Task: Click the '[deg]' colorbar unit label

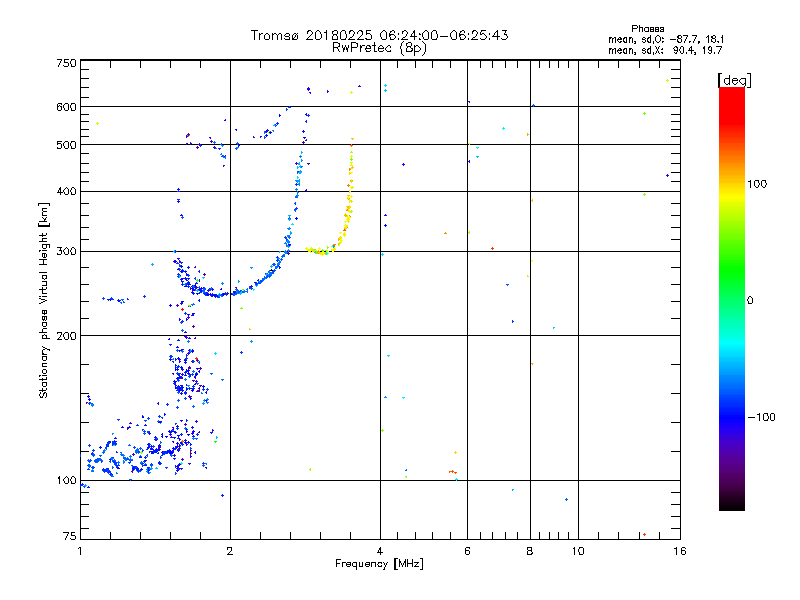Action: [734, 80]
